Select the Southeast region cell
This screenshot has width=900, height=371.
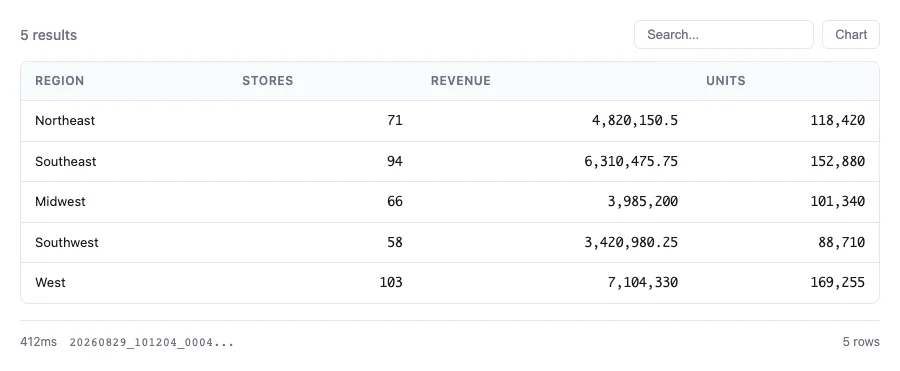point(65,161)
